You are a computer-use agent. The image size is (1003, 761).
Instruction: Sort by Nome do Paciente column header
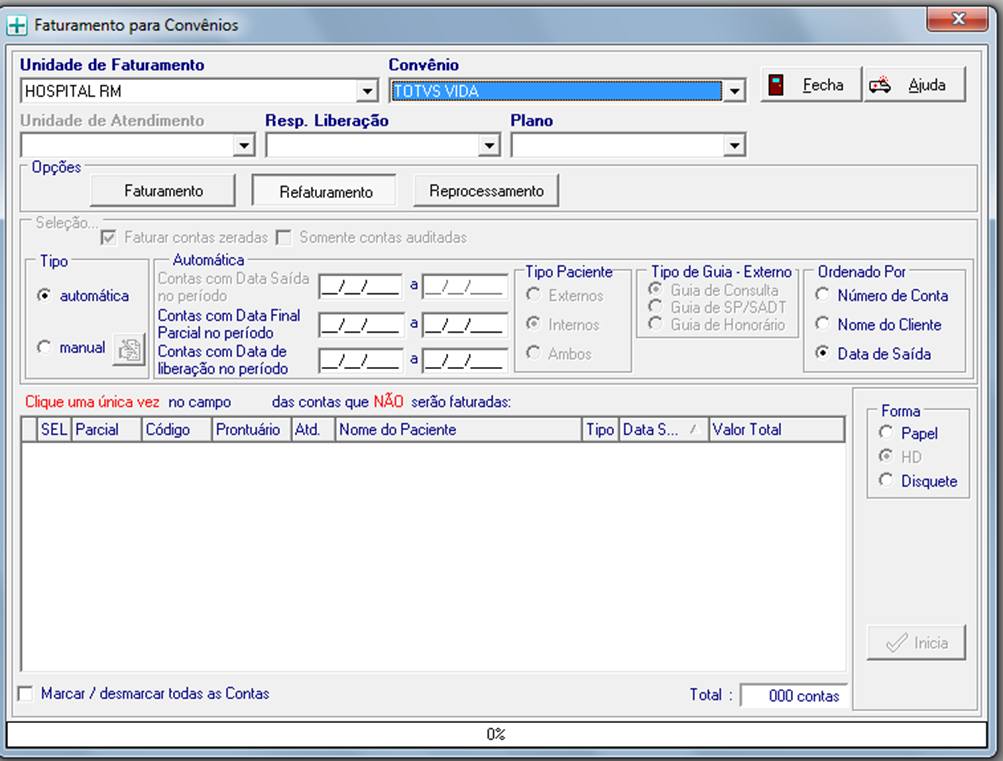[458, 429]
